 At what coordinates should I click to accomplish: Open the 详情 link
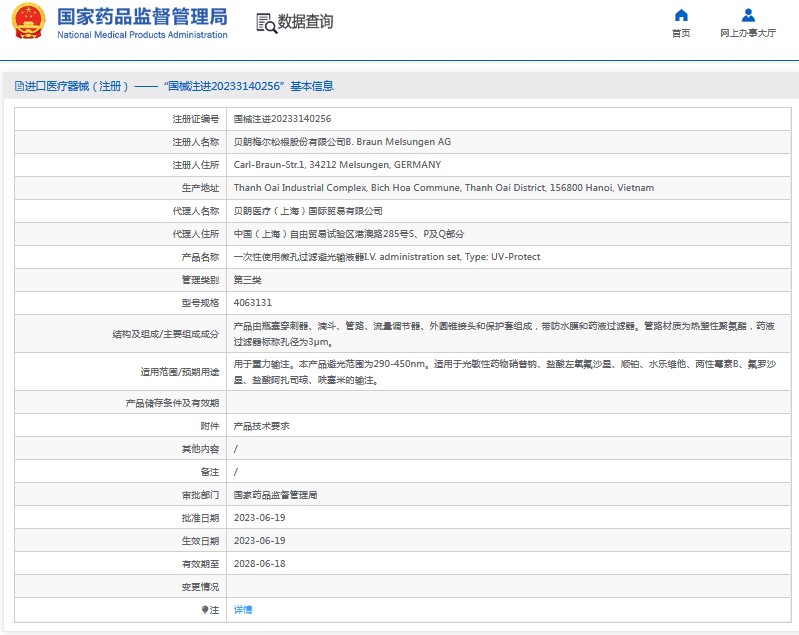point(243,610)
